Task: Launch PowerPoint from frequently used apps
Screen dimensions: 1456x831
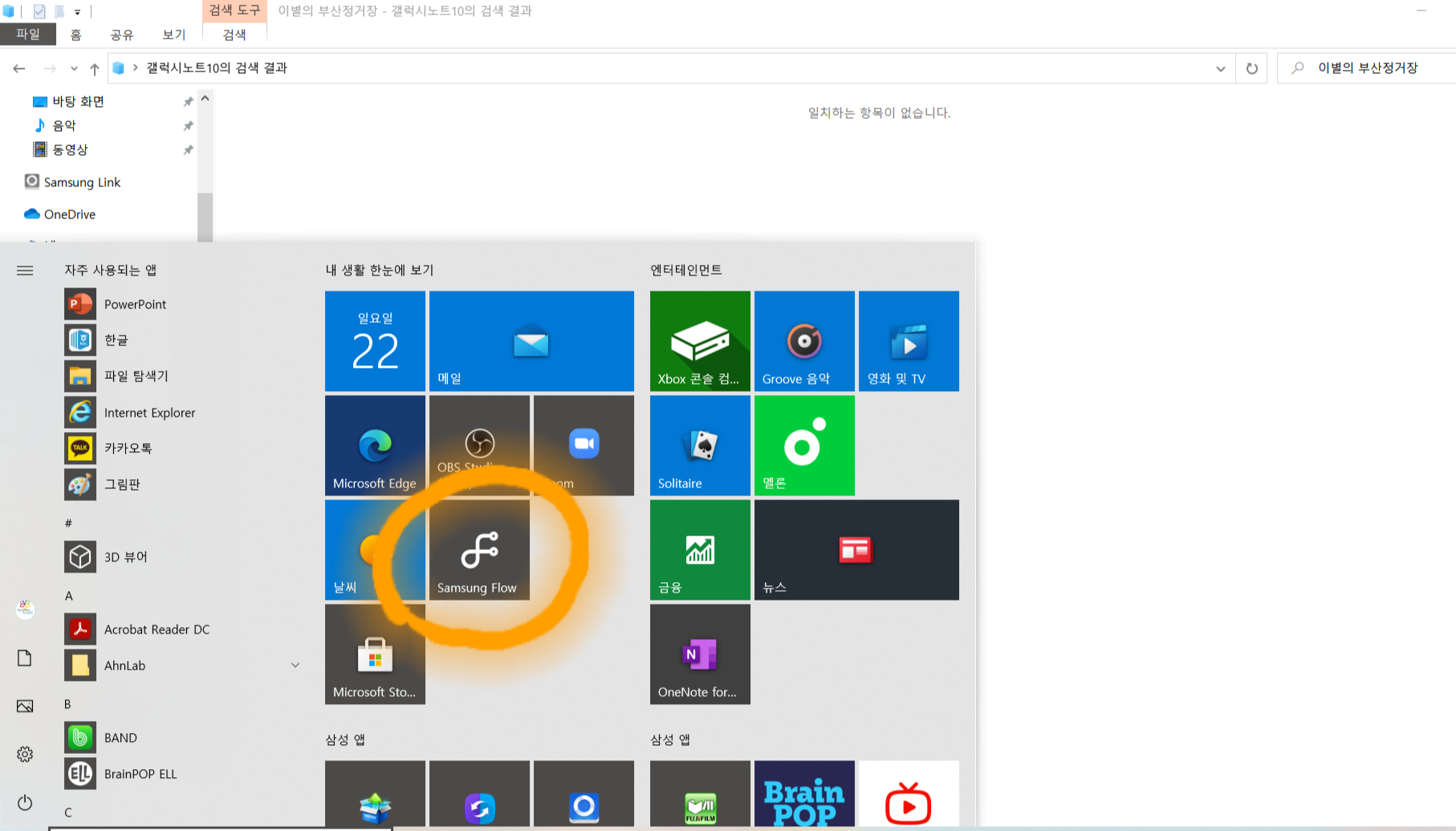Action: tap(183, 304)
